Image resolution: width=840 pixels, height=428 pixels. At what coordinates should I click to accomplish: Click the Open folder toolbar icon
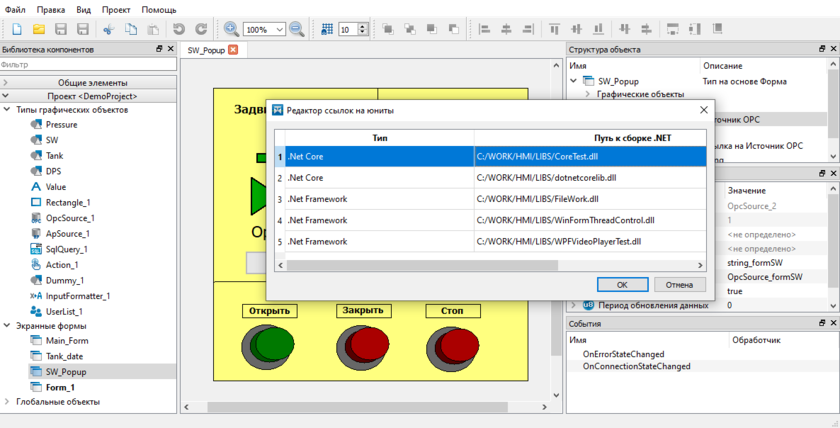pyautogui.click(x=39, y=30)
